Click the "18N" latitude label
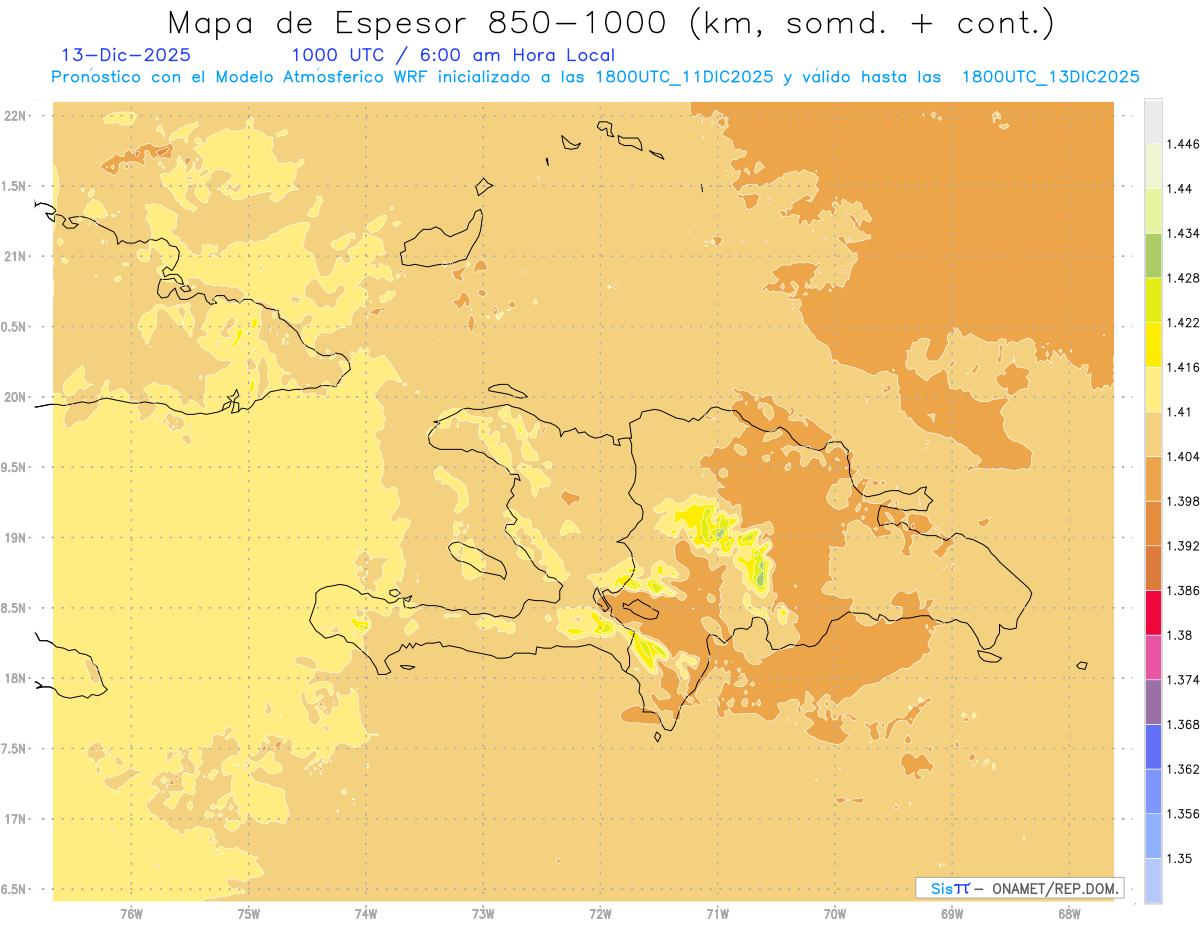Screen dimensions: 1200x927 (15, 678)
